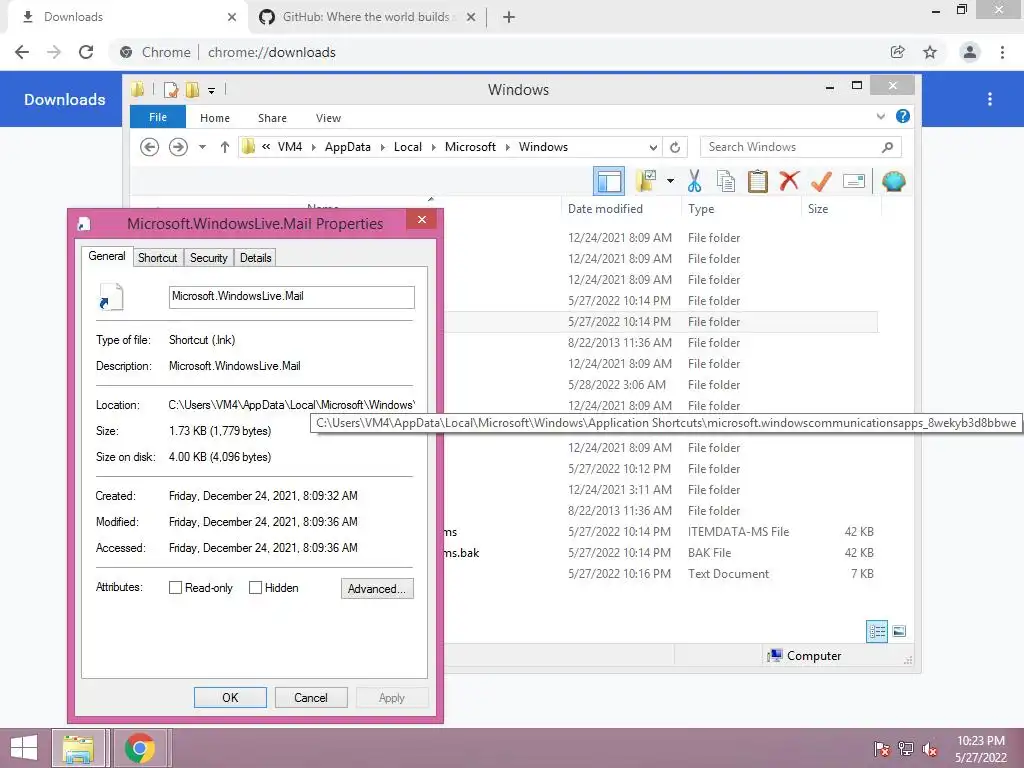Click the Explorer help question mark icon

coord(903,116)
